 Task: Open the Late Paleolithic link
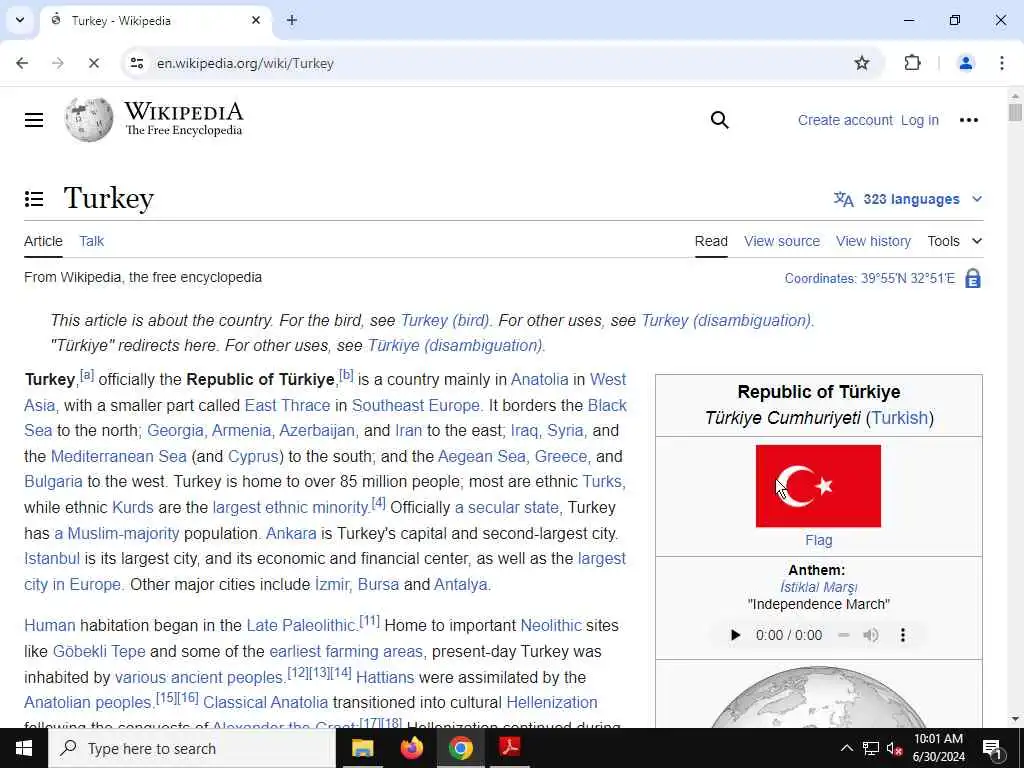coord(300,626)
